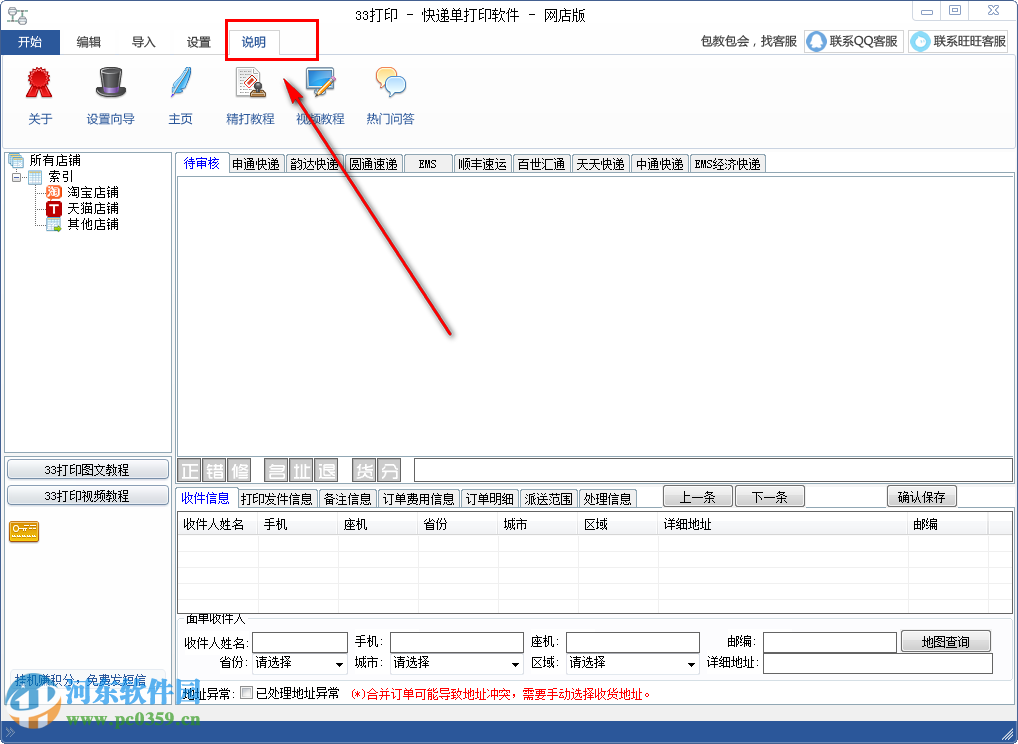Click the 地图查询 map query button
This screenshot has width=1018, height=744.
(944, 641)
